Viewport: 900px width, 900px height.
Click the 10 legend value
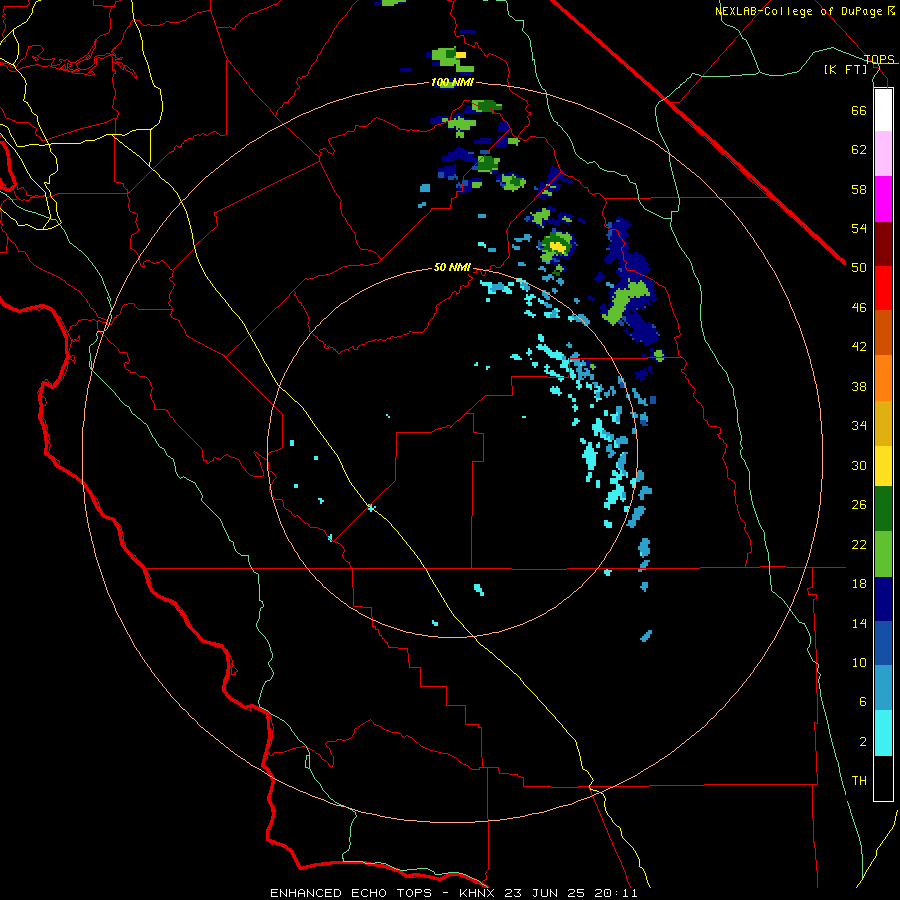(859, 663)
